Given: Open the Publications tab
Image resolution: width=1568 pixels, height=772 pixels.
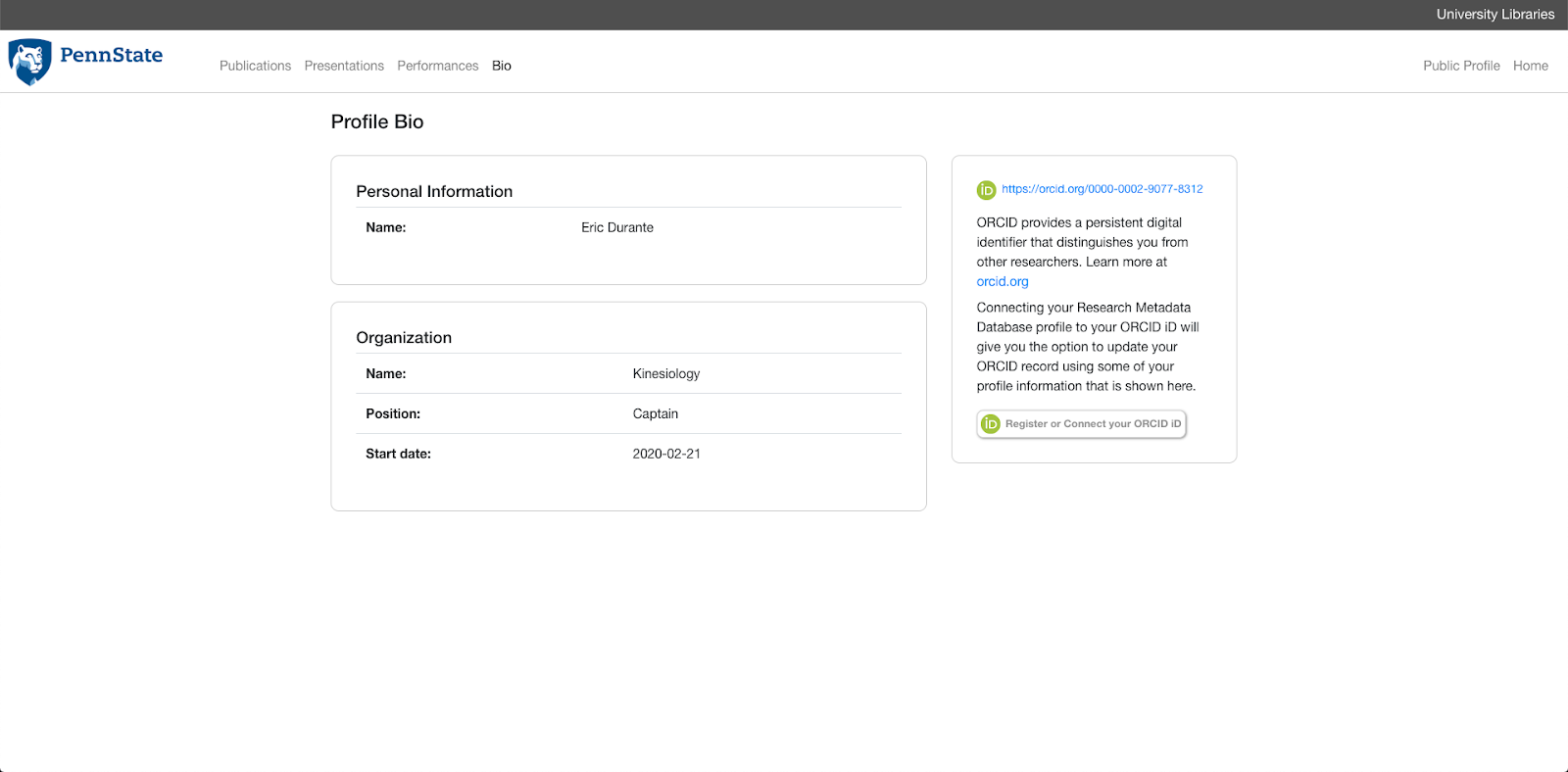Looking at the screenshot, I should [255, 66].
